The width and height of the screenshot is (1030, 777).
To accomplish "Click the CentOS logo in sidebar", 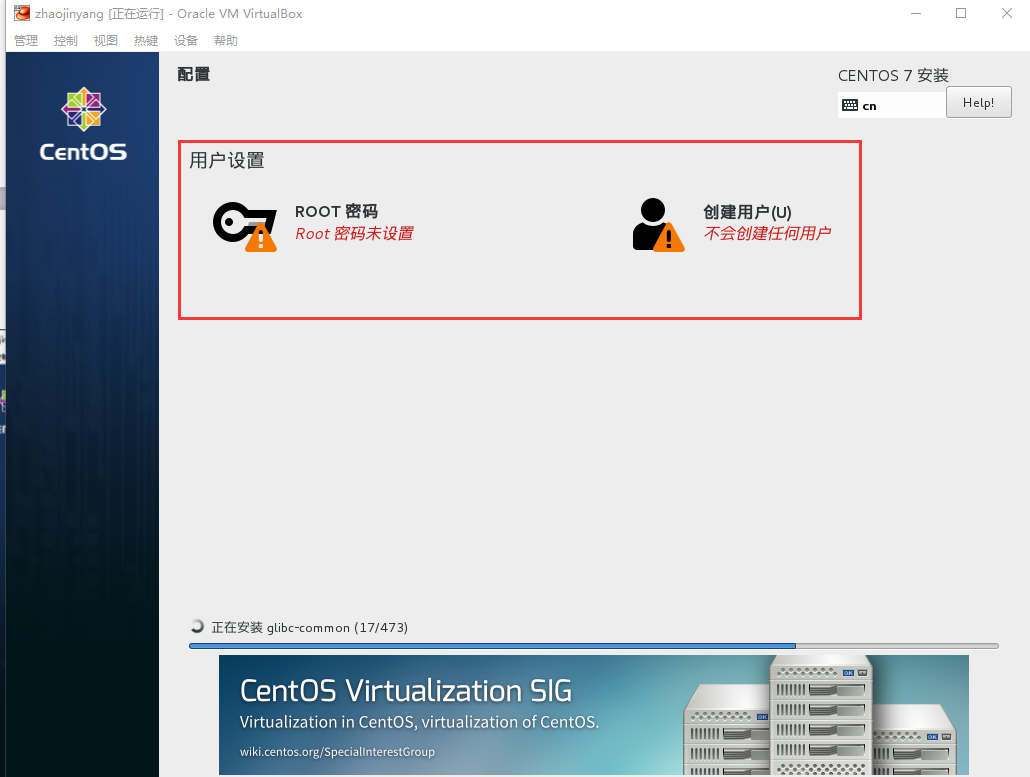I will tap(83, 125).
